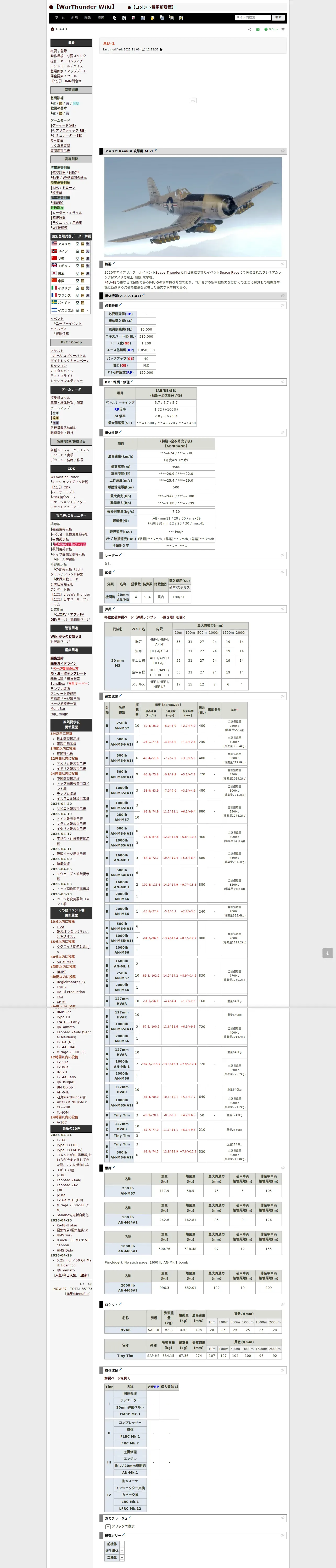The image size is (336, 1568).
Task: Click 海 in the 日本 row
Action: 88,273
